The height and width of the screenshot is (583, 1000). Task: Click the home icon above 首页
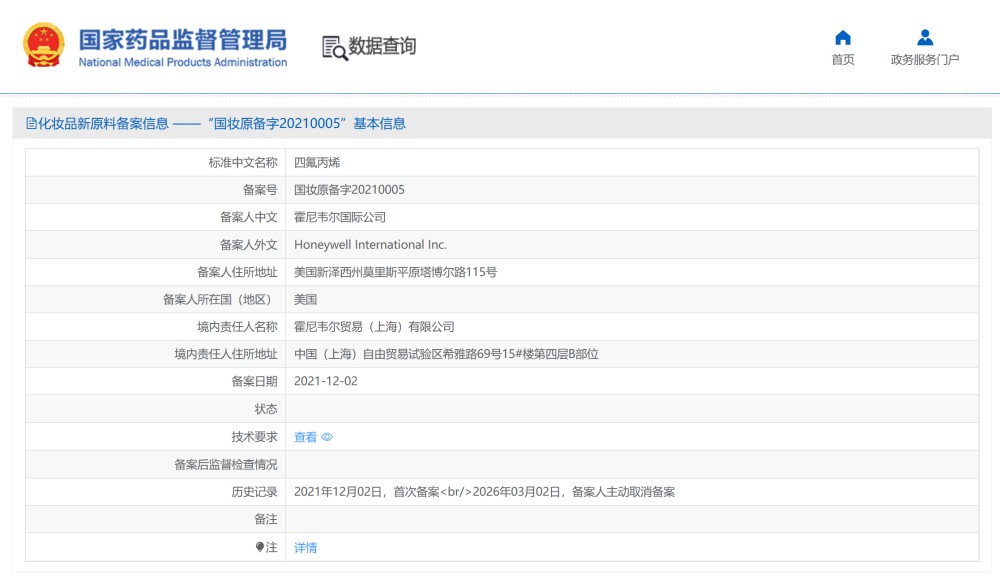[841, 38]
